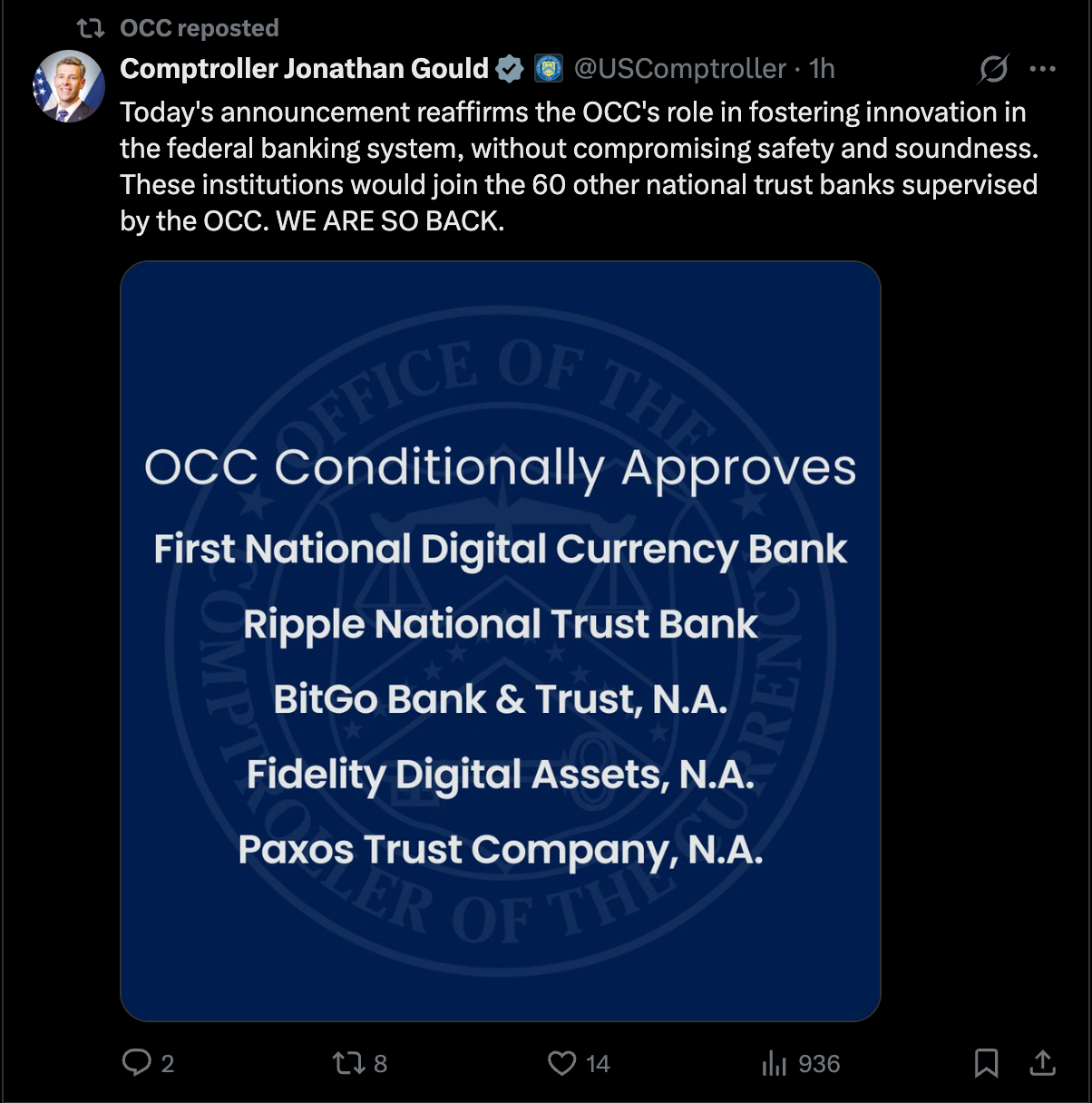This screenshot has height=1103, width=1092.
Task: Open the three-dot More options menu
Action: [1043, 69]
